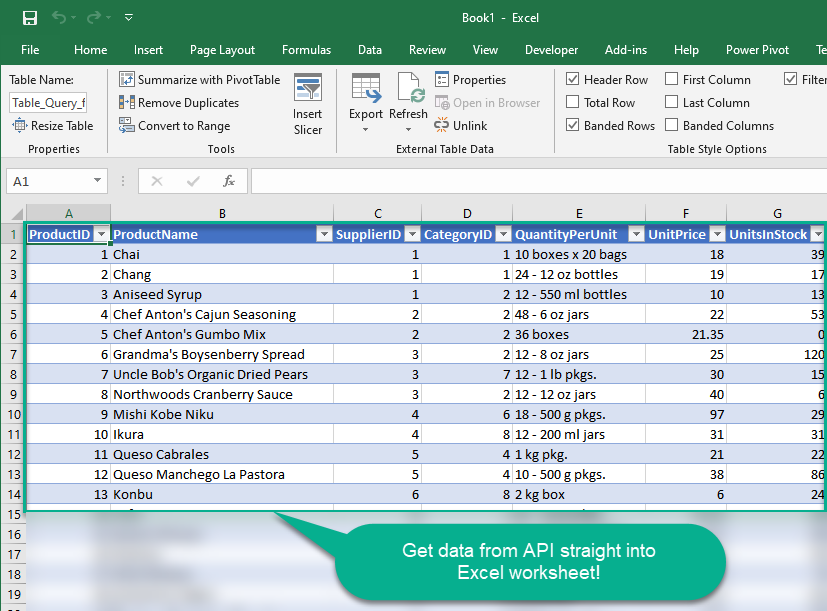This screenshot has width=827, height=611.
Task: Disable the Header Row checkbox
Action: point(573,80)
